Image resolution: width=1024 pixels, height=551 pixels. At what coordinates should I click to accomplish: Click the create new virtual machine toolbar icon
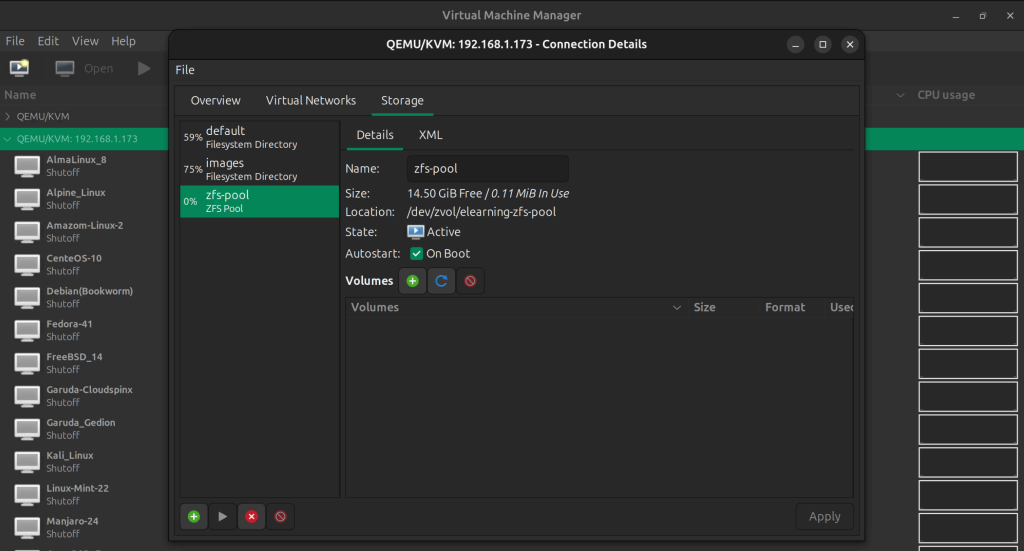pyautogui.click(x=19, y=68)
